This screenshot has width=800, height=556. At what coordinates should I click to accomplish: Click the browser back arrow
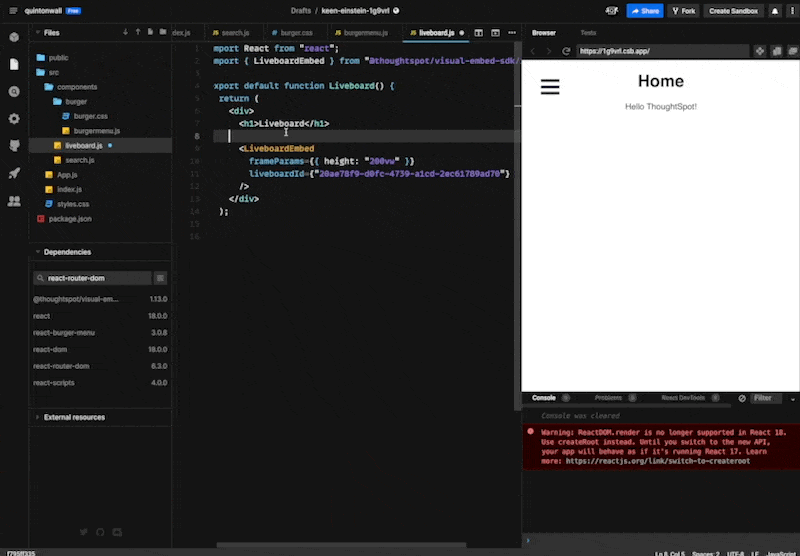(x=533, y=51)
